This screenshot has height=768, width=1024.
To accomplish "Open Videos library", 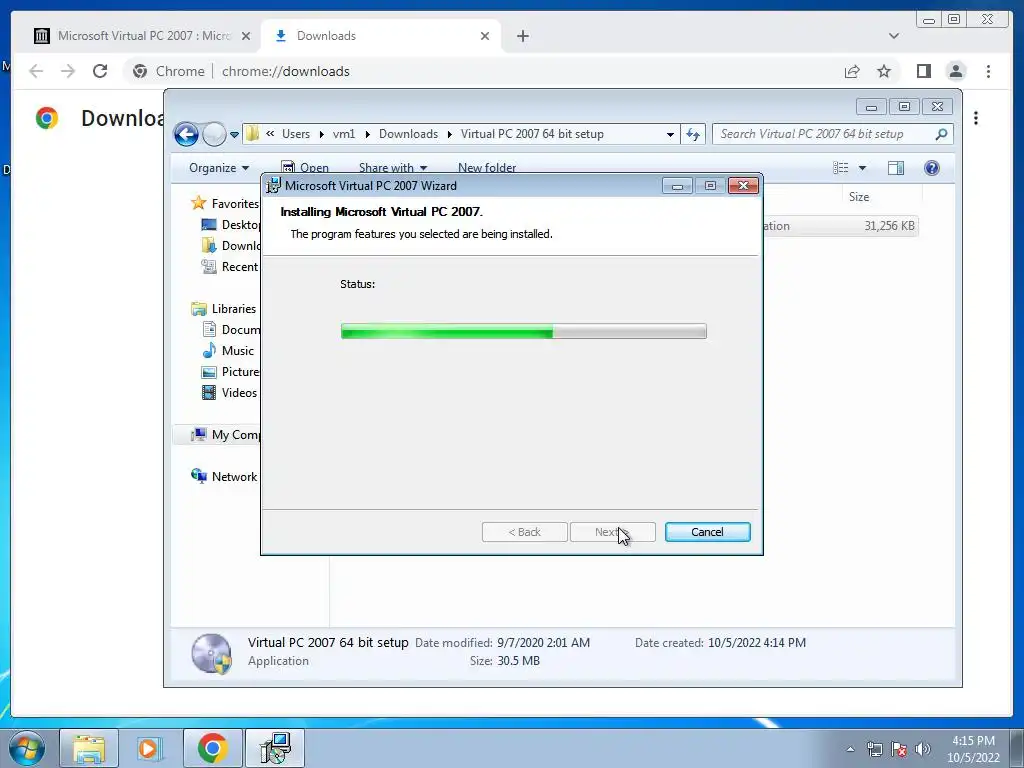I will point(229,392).
